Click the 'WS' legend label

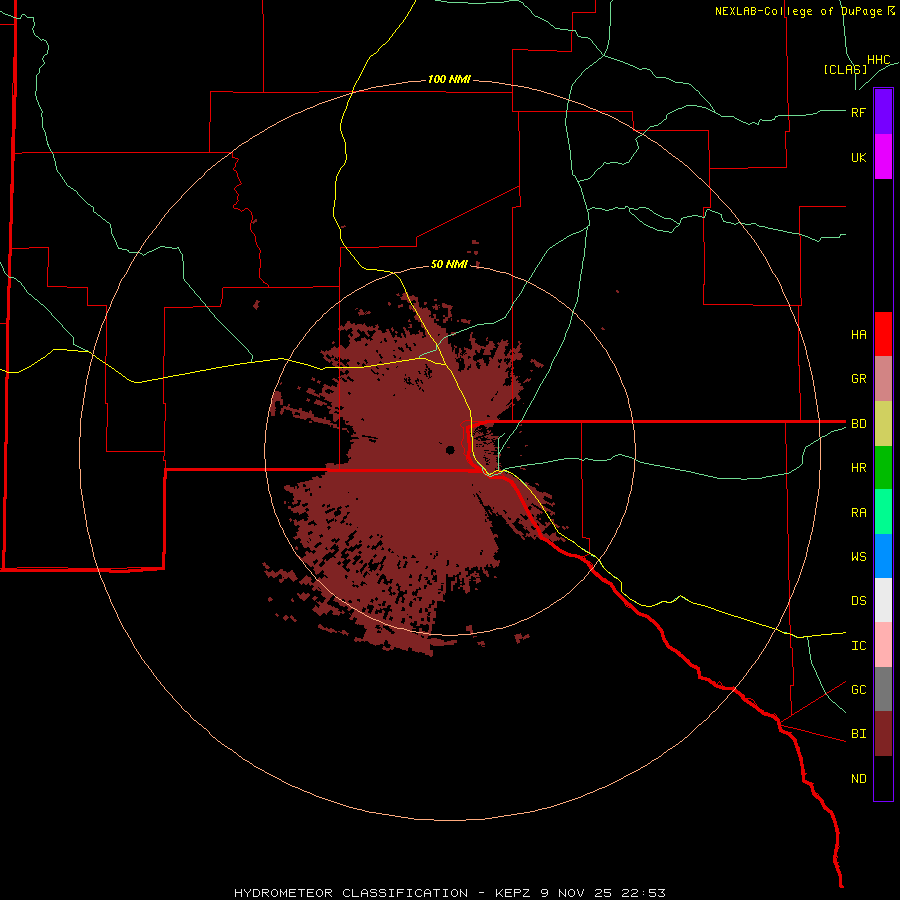858,556
